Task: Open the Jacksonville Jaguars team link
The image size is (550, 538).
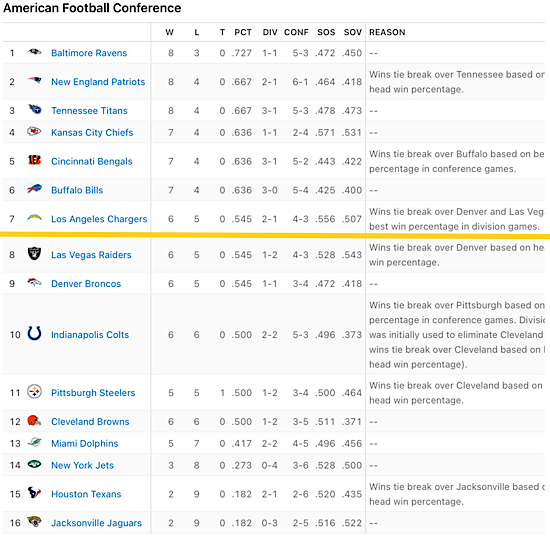Action: coord(96,523)
